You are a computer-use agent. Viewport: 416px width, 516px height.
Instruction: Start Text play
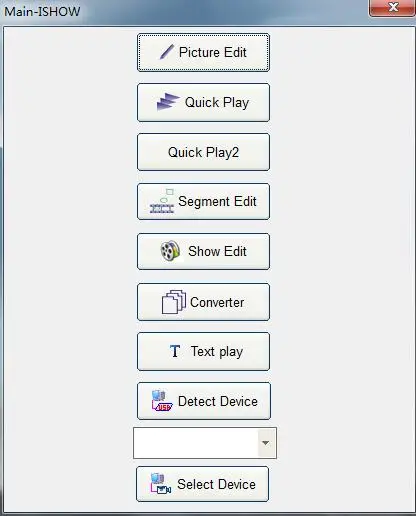(x=203, y=351)
